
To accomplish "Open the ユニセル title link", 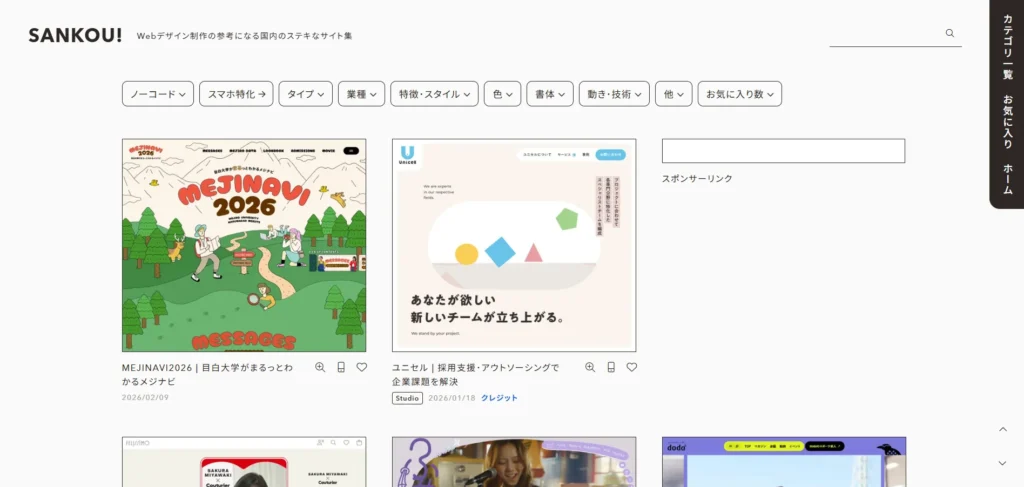I will 475,375.
